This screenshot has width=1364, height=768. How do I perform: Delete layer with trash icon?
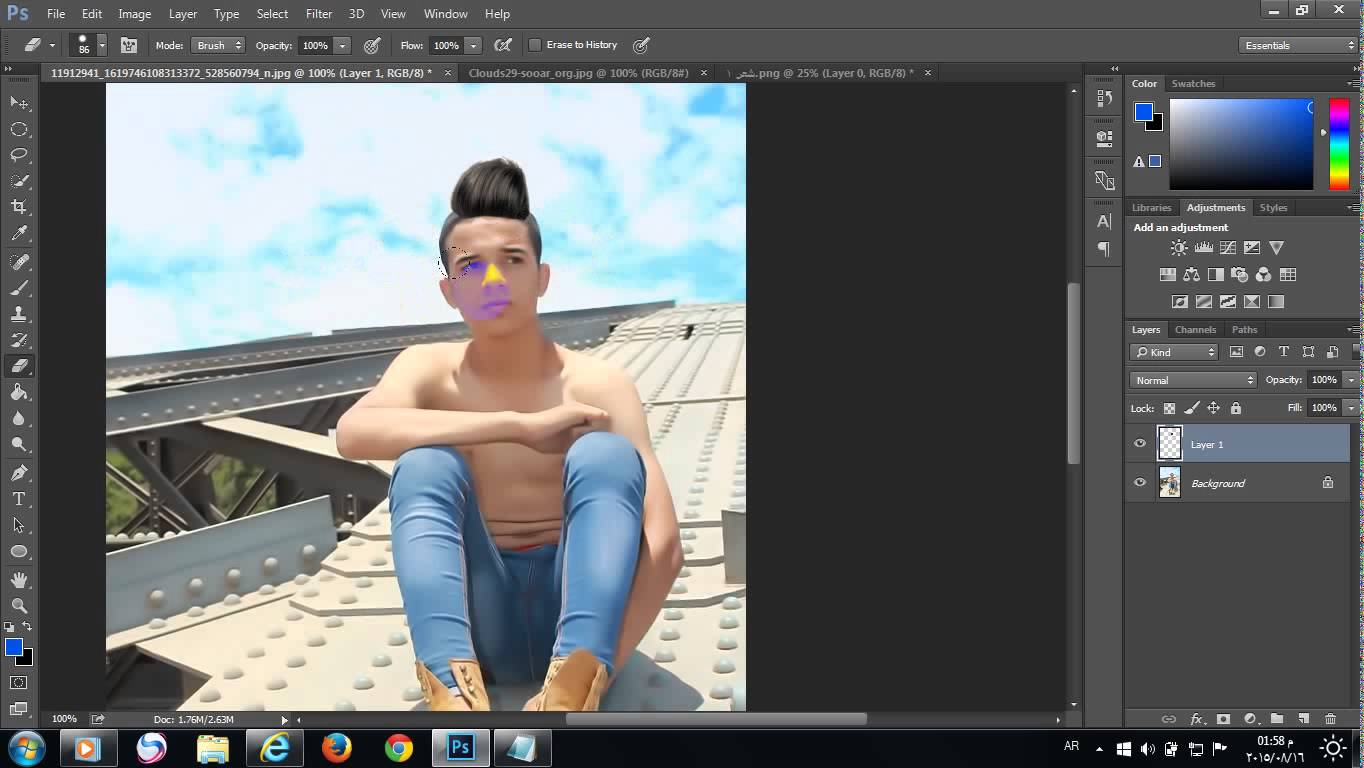1330,719
